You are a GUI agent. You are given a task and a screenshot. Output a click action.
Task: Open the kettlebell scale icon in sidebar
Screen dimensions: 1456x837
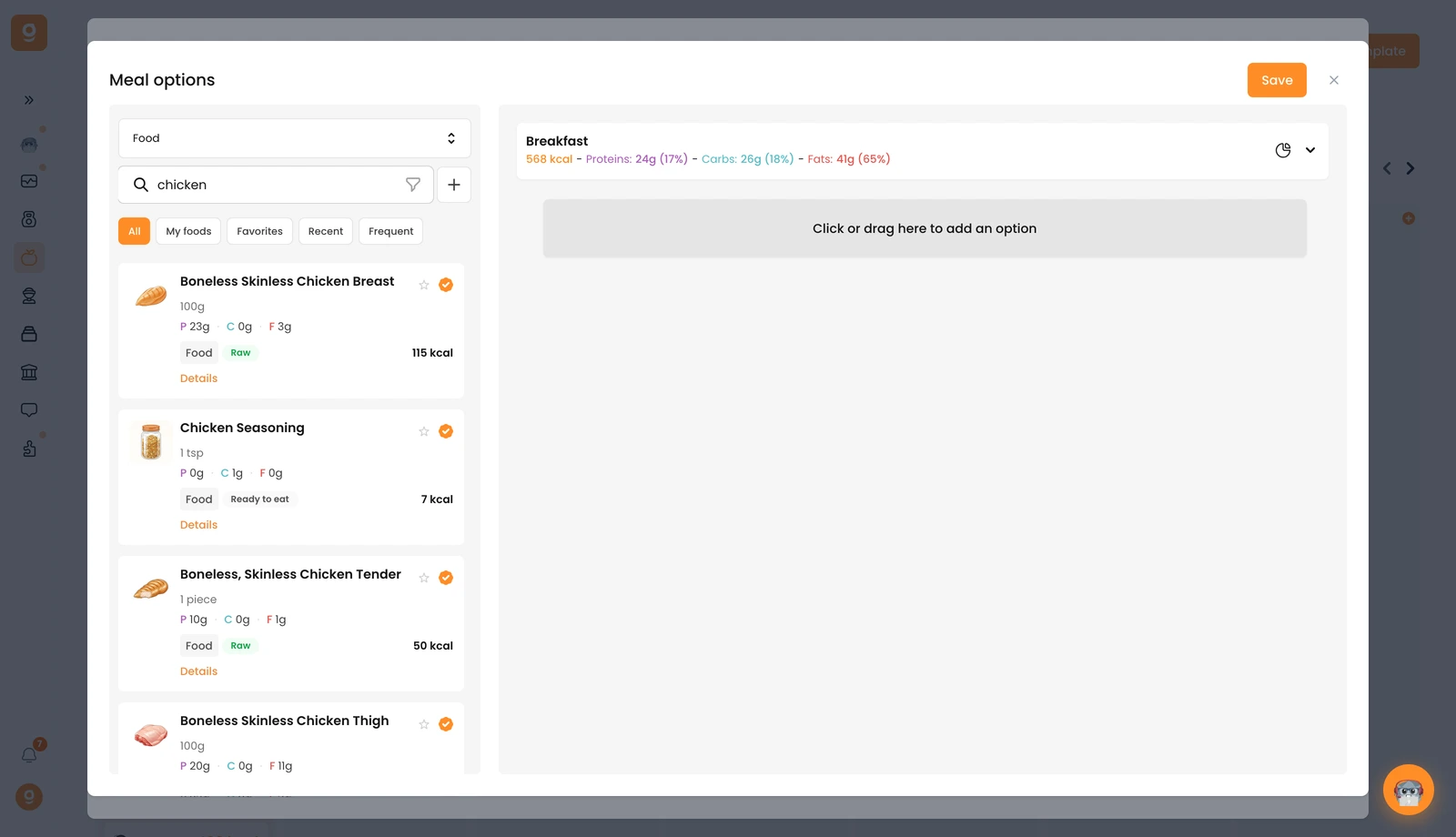pyautogui.click(x=29, y=219)
